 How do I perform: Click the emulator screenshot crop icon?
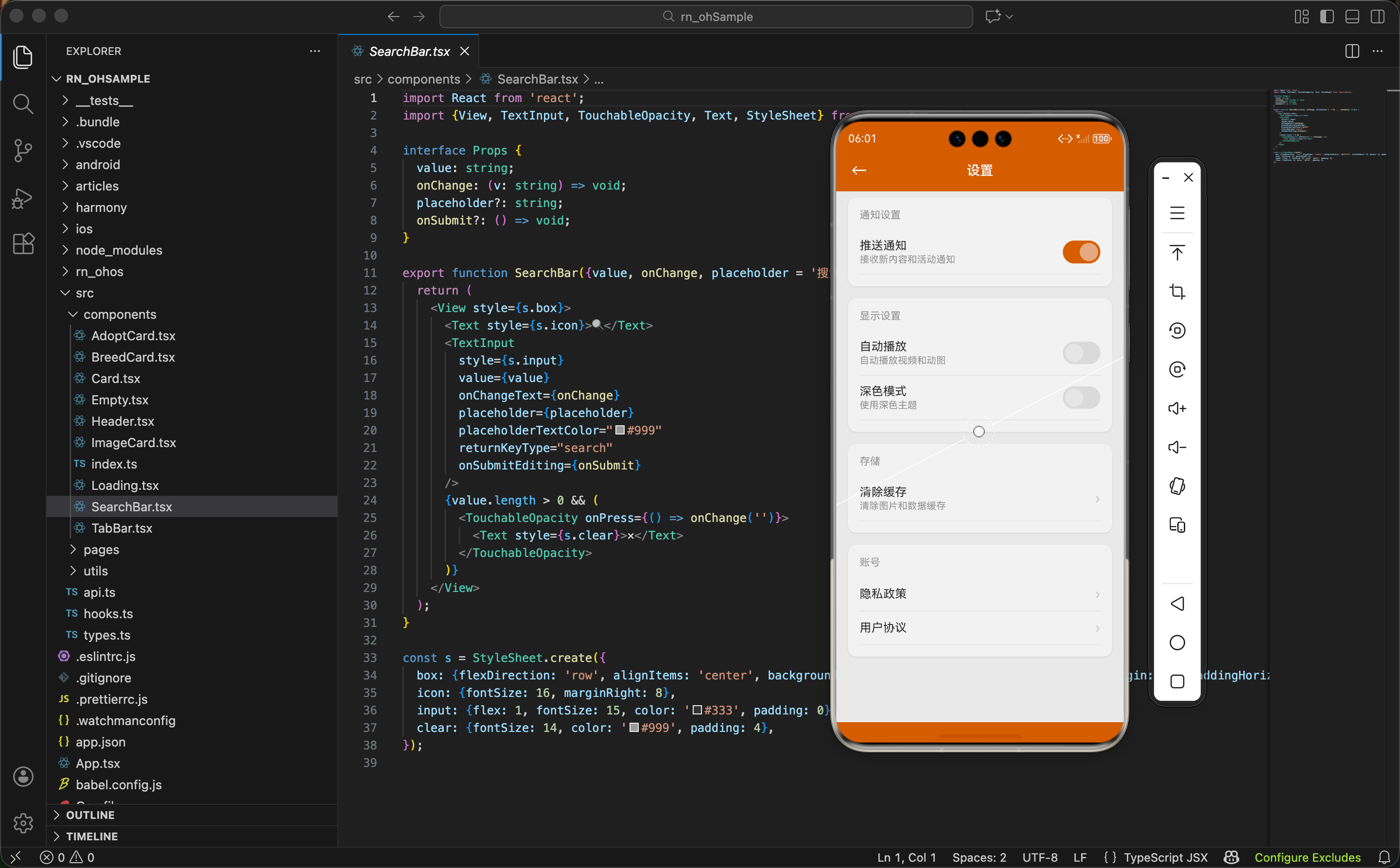coord(1176,292)
